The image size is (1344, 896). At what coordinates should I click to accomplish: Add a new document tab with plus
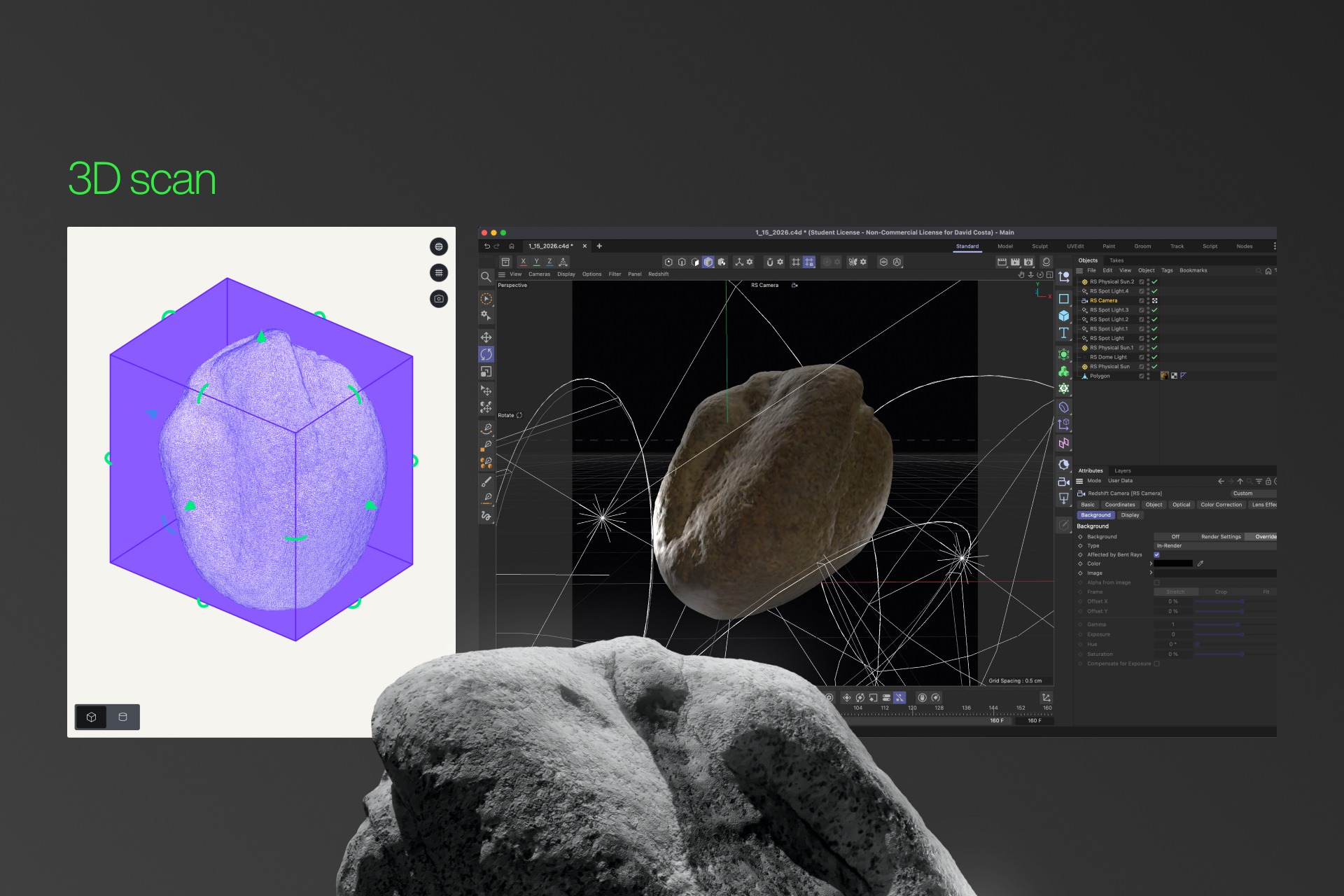click(x=599, y=246)
